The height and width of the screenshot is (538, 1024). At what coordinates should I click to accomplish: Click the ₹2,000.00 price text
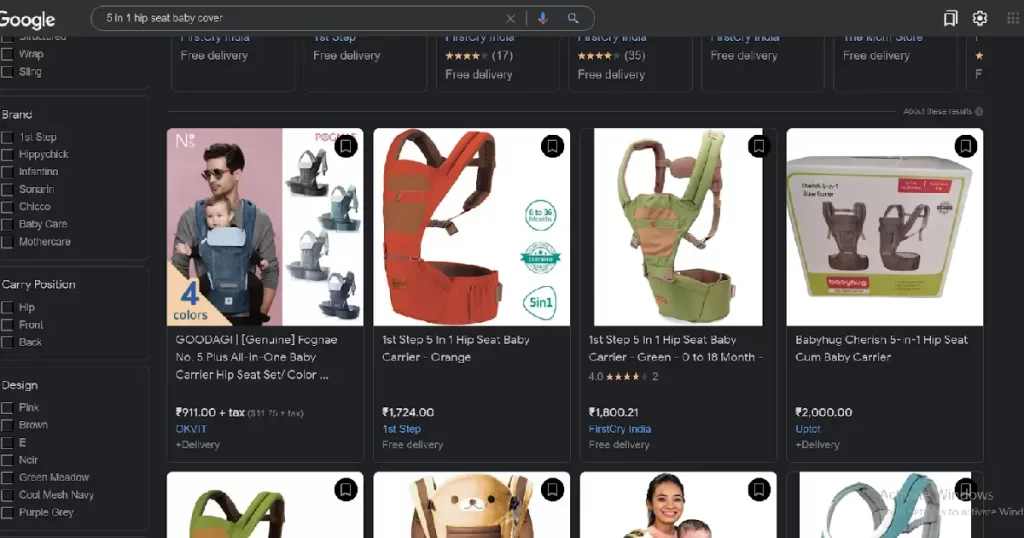pos(824,413)
